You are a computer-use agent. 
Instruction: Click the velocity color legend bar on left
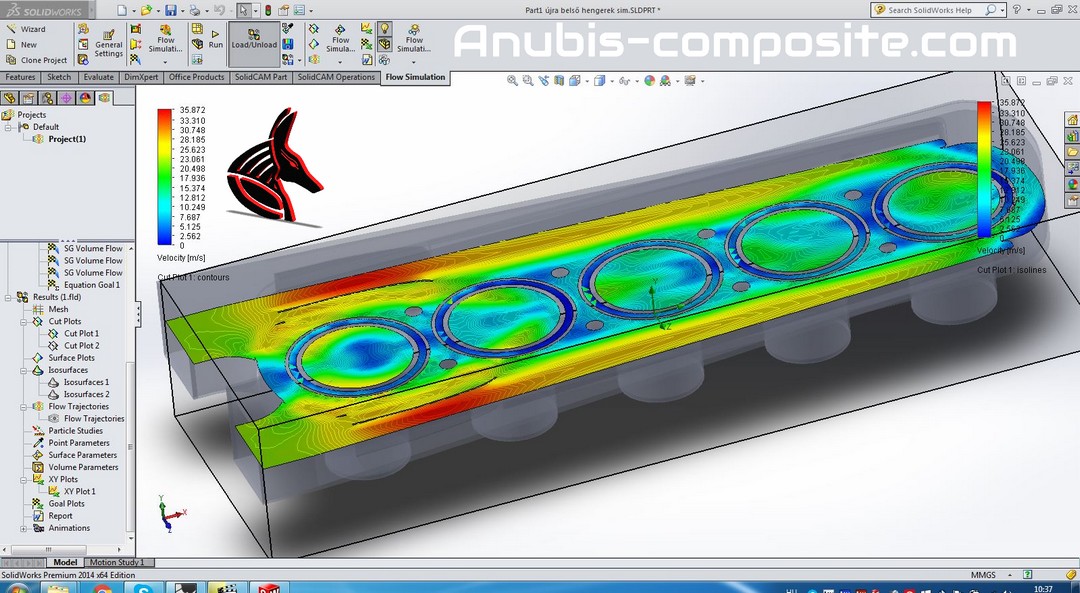[164, 176]
